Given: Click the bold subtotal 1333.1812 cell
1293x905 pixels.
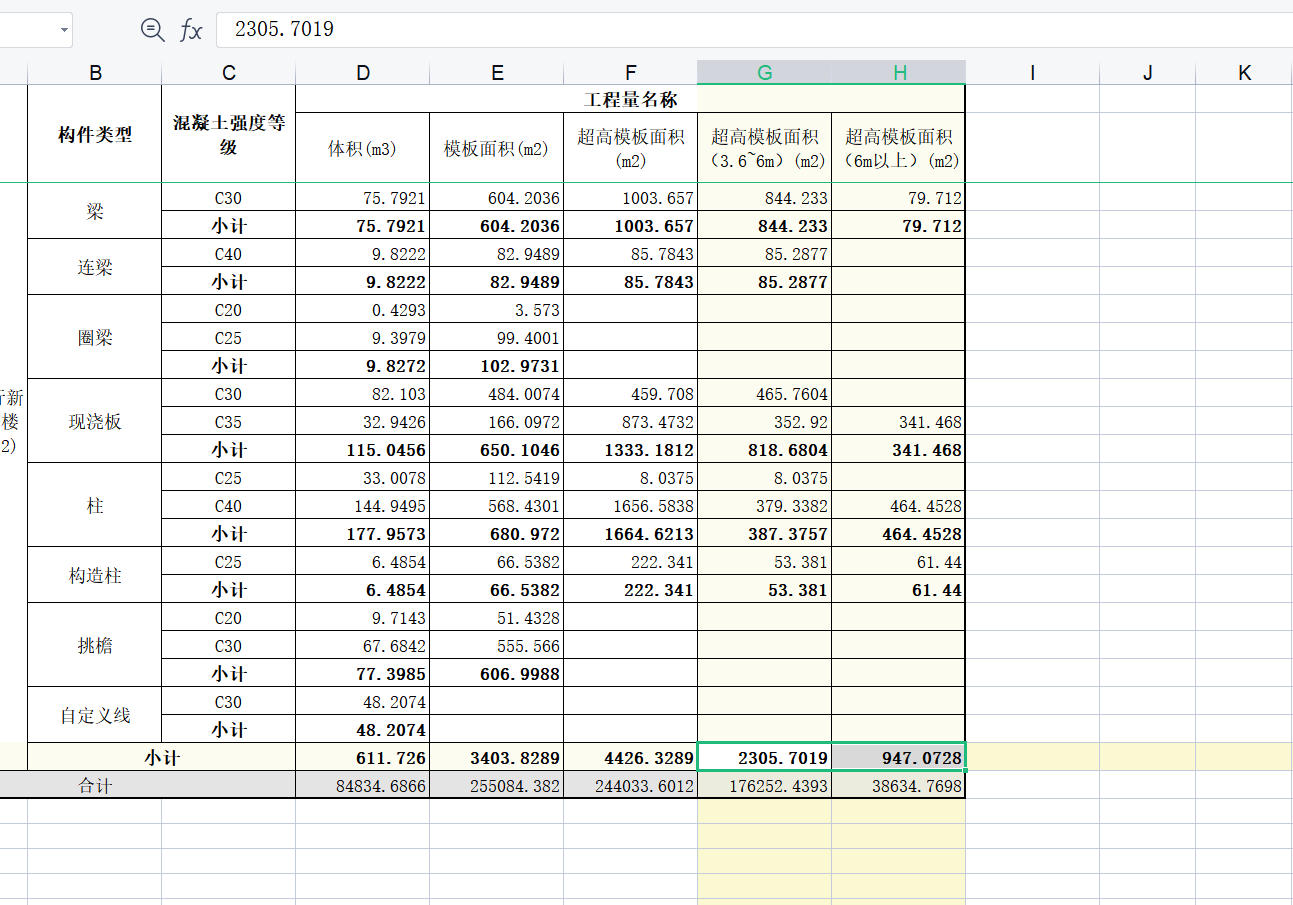Looking at the screenshot, I should (x=631, y=450).
